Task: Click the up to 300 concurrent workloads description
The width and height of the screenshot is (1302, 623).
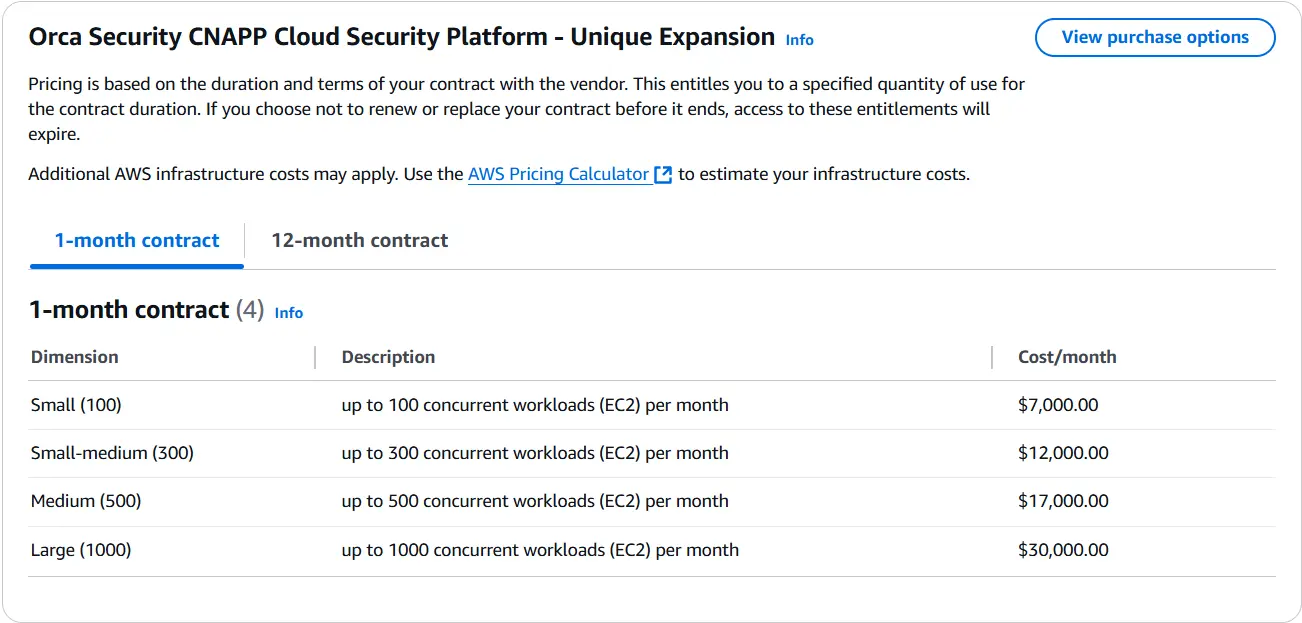Action: (535, 453)
